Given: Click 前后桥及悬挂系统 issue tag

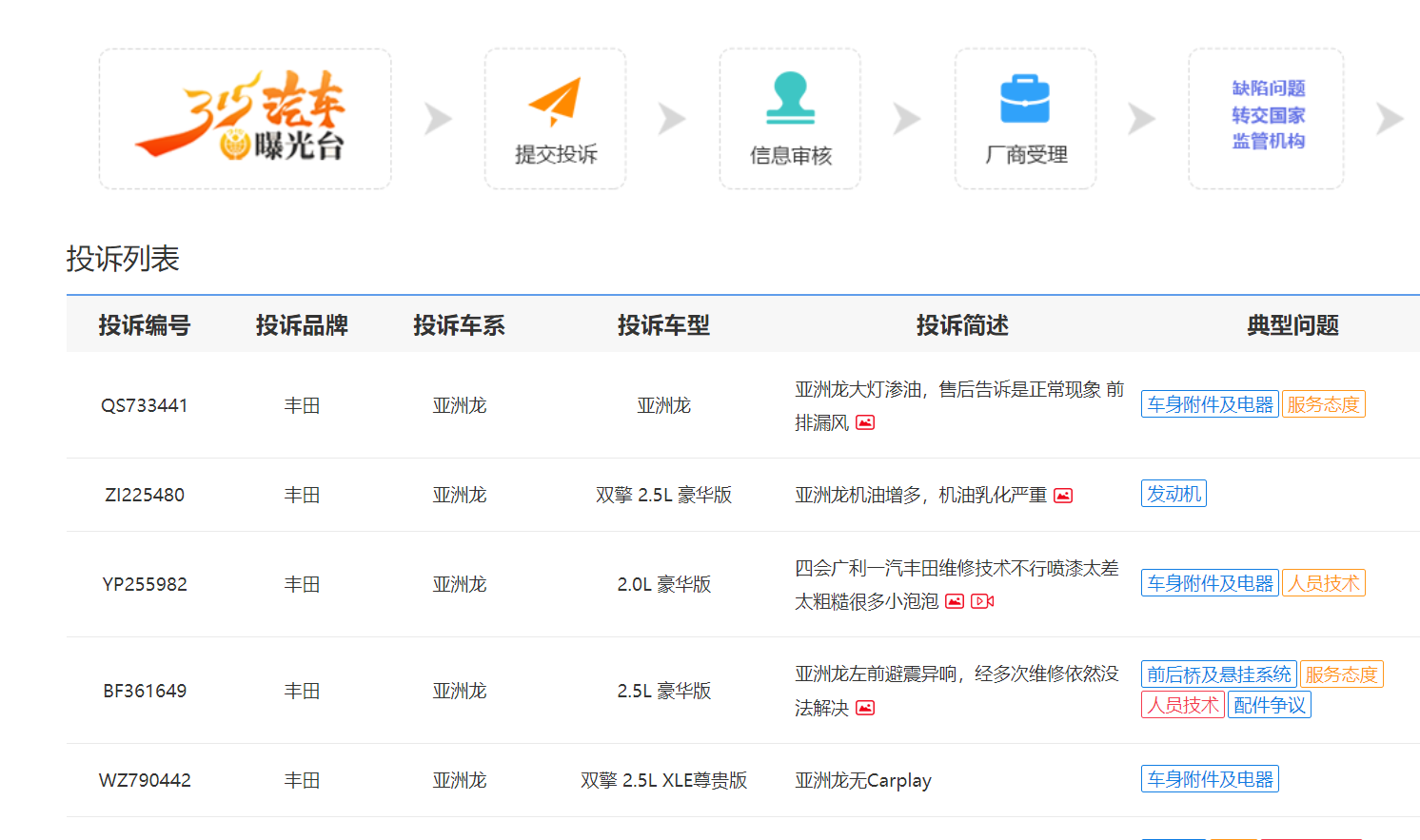Looking at the screenshot, I should click(1218, 674).
